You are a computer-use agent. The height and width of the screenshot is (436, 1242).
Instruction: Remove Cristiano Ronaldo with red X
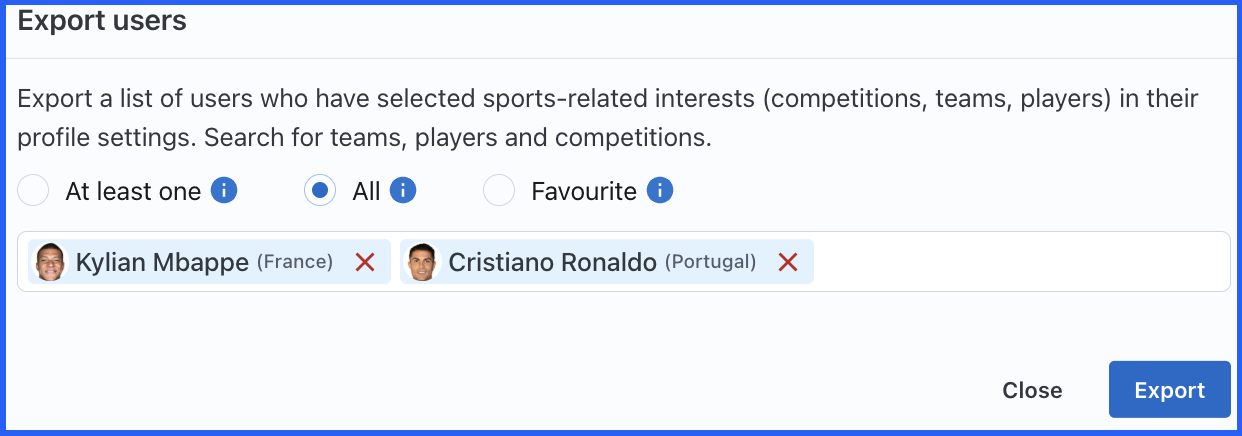click(788, 262)
